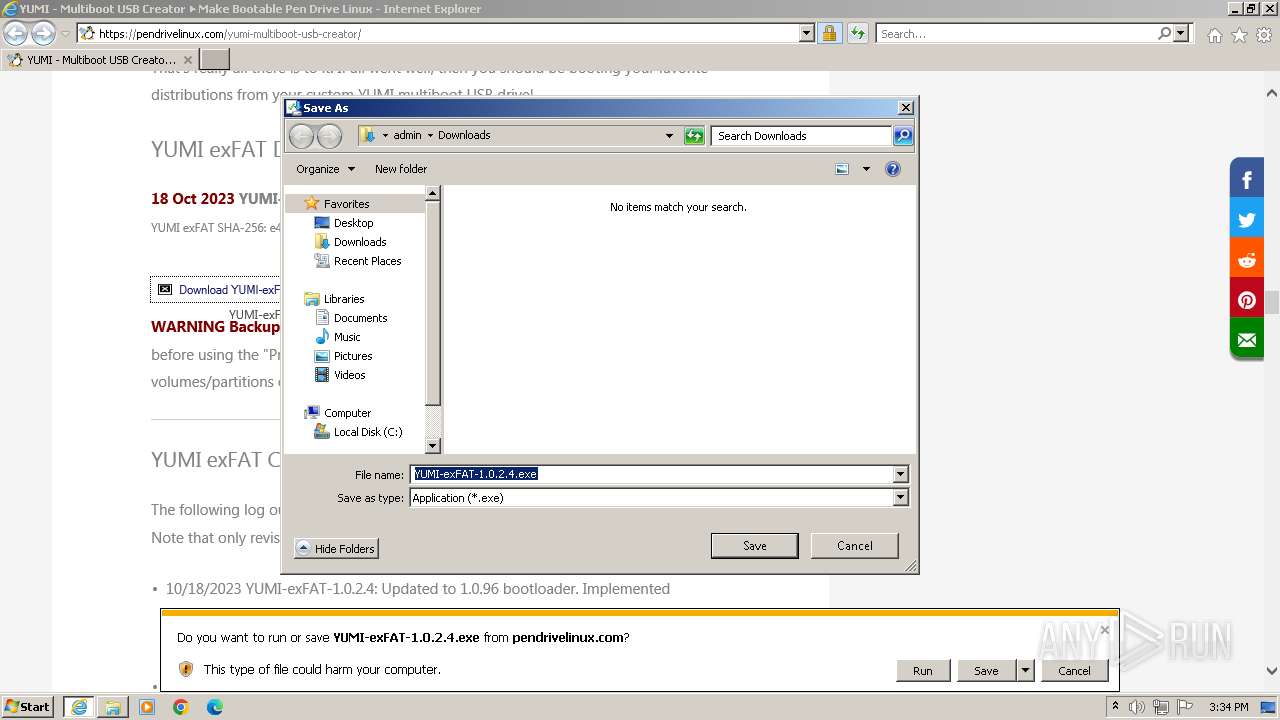This screenshot has height=720, width=1280.
Task: Expand the browser address bar dropdown
Action: pos(807,34)
